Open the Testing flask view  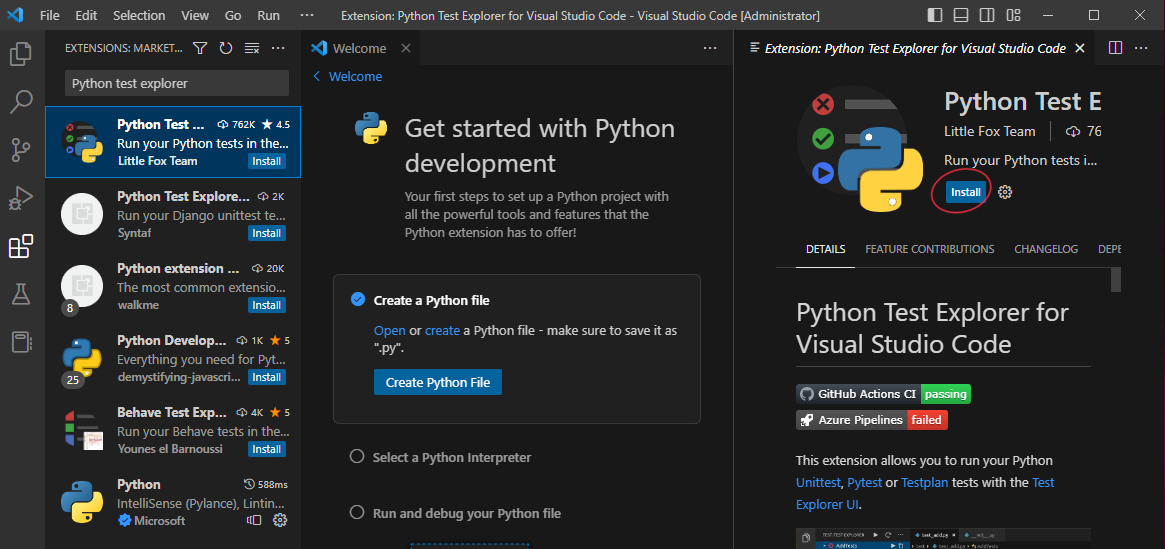[21, 294]
